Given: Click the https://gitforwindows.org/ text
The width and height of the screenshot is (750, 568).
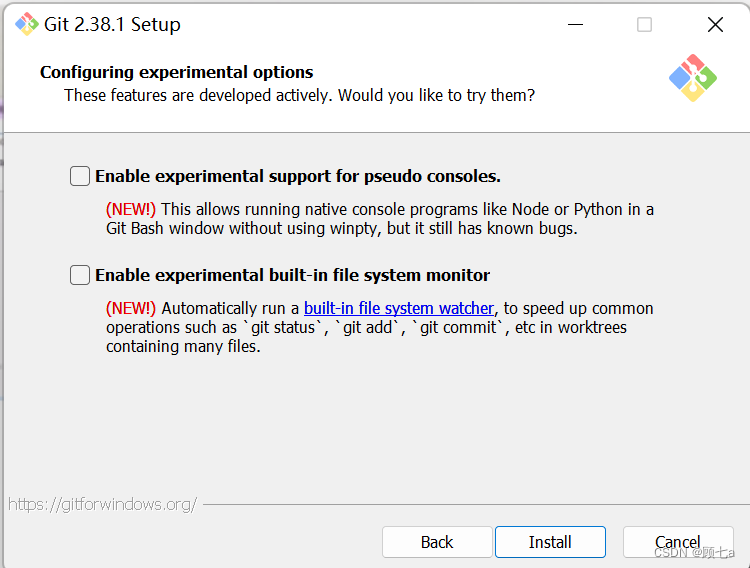Looking at the screenshot, I should [102, 504].
